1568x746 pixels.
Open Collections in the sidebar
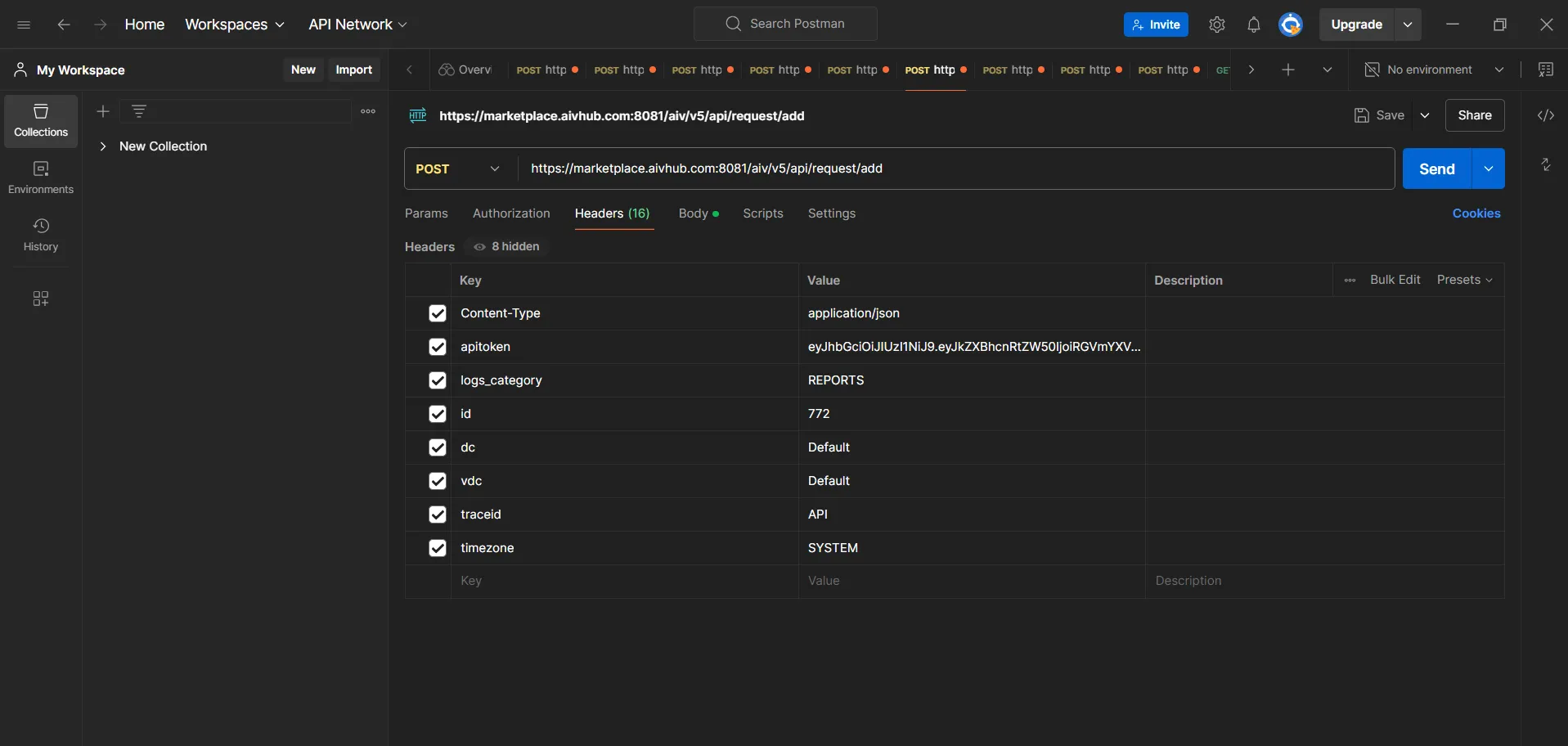coord(41,121)
